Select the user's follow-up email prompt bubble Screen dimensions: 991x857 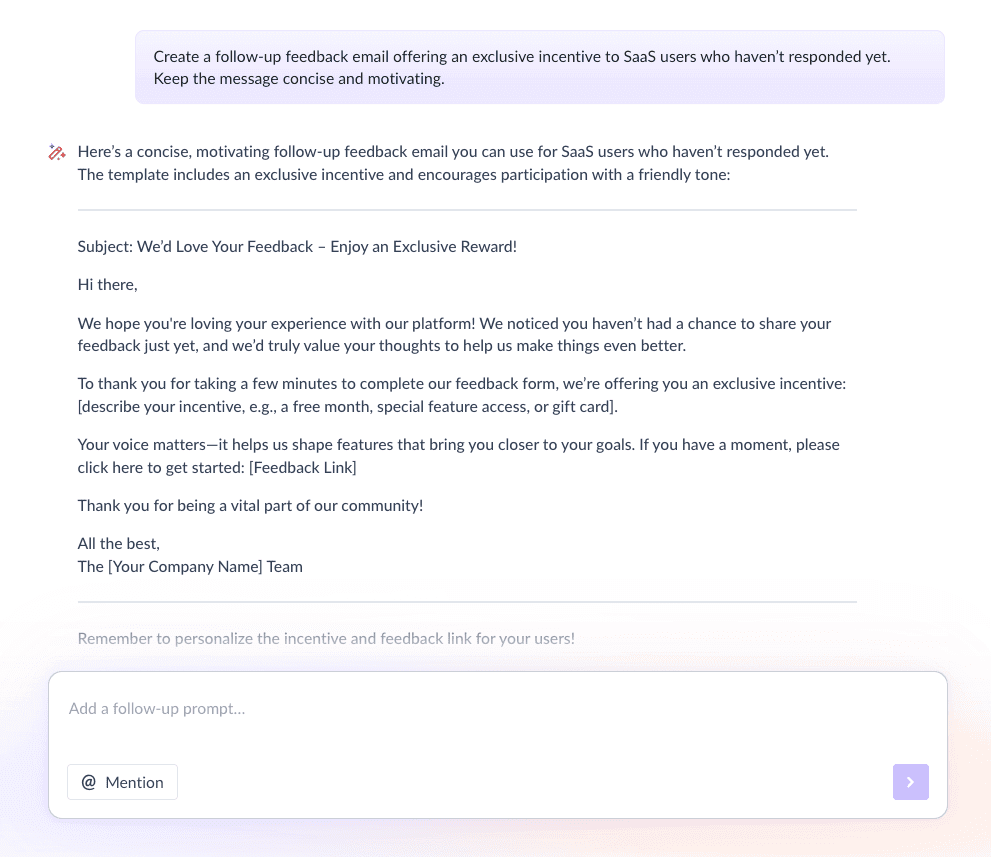(x=540, y=67)
